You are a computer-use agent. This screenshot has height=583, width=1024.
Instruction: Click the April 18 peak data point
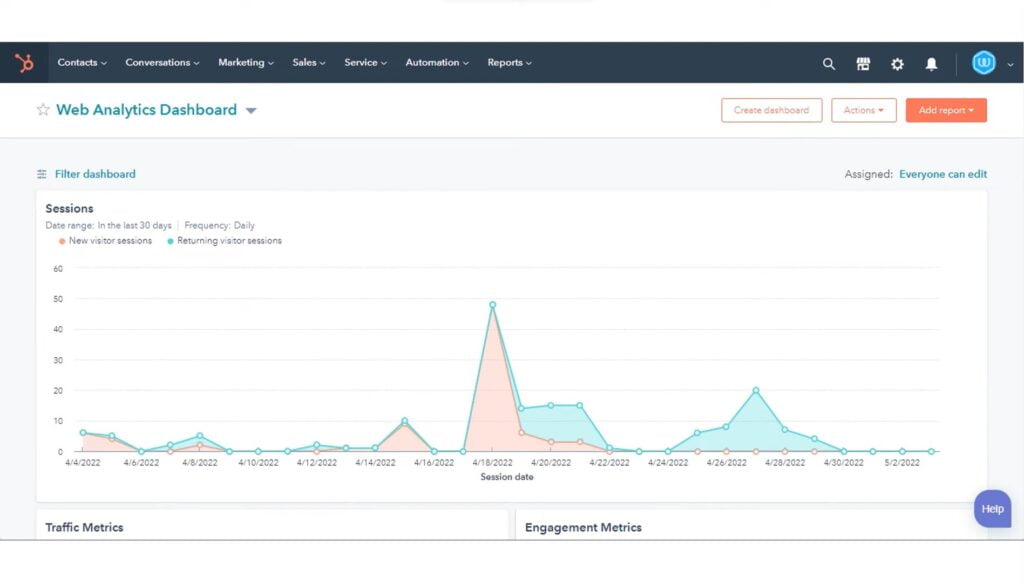[491, 303]
